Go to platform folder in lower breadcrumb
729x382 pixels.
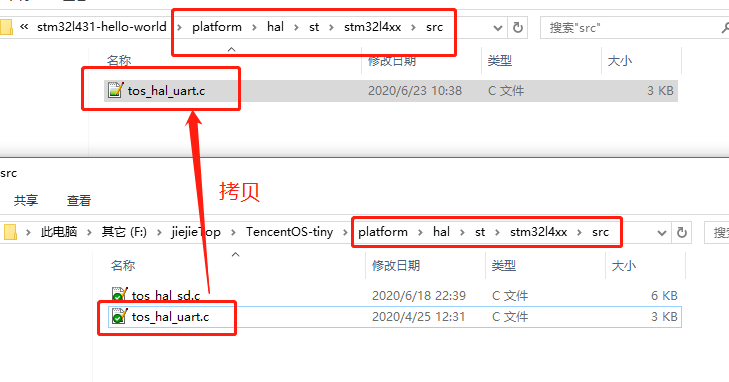click(x=383, y=232)
